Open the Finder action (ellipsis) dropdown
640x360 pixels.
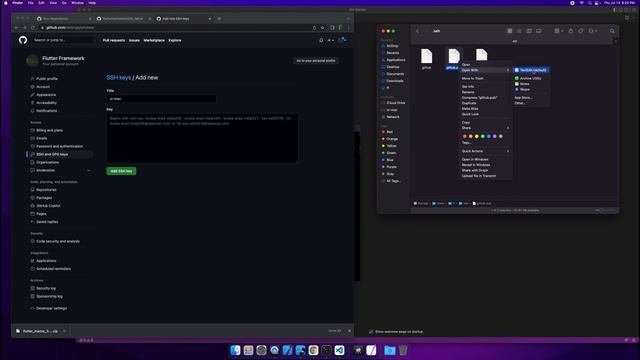(593, 31)
